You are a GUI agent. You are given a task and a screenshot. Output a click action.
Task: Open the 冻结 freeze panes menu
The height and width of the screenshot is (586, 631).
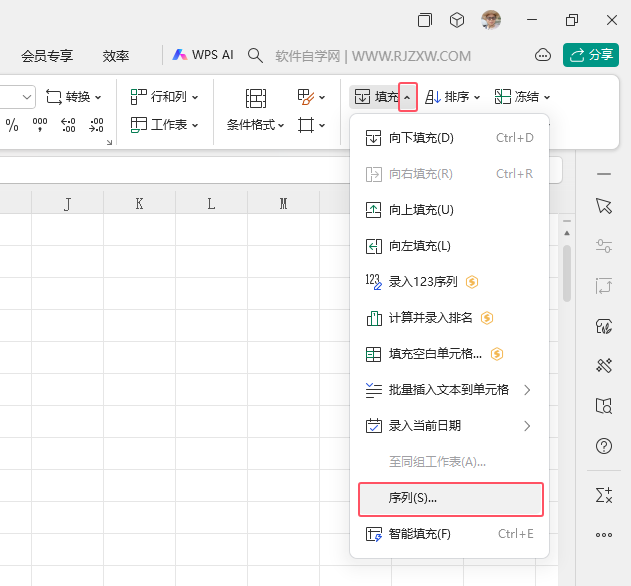click(522, 97)
